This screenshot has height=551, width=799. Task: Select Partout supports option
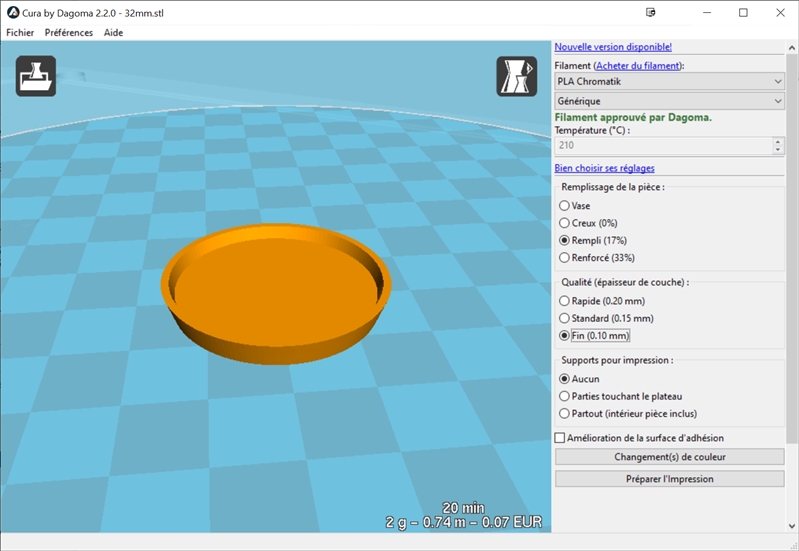coord(565,413)
